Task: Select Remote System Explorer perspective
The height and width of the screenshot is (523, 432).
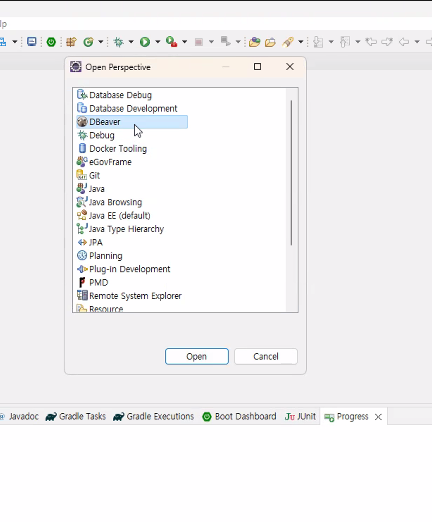Action: [x=129, y=296]
